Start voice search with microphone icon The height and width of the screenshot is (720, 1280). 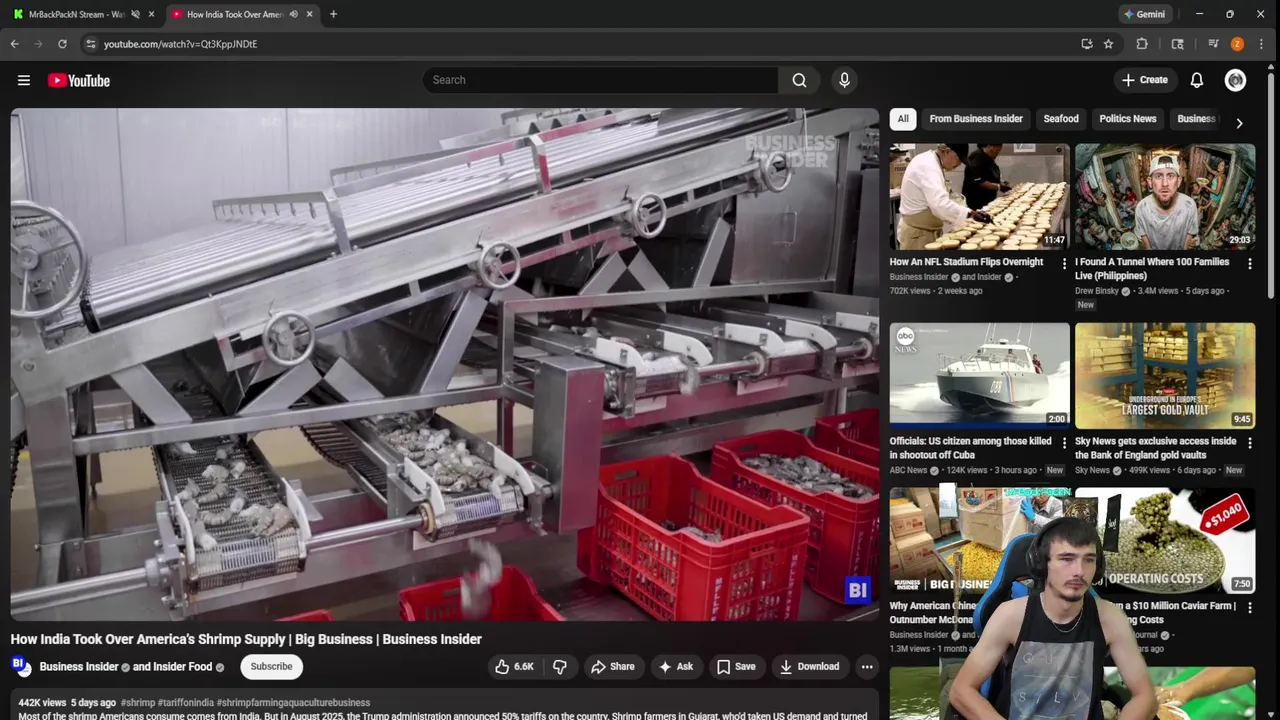coord(845,80)
